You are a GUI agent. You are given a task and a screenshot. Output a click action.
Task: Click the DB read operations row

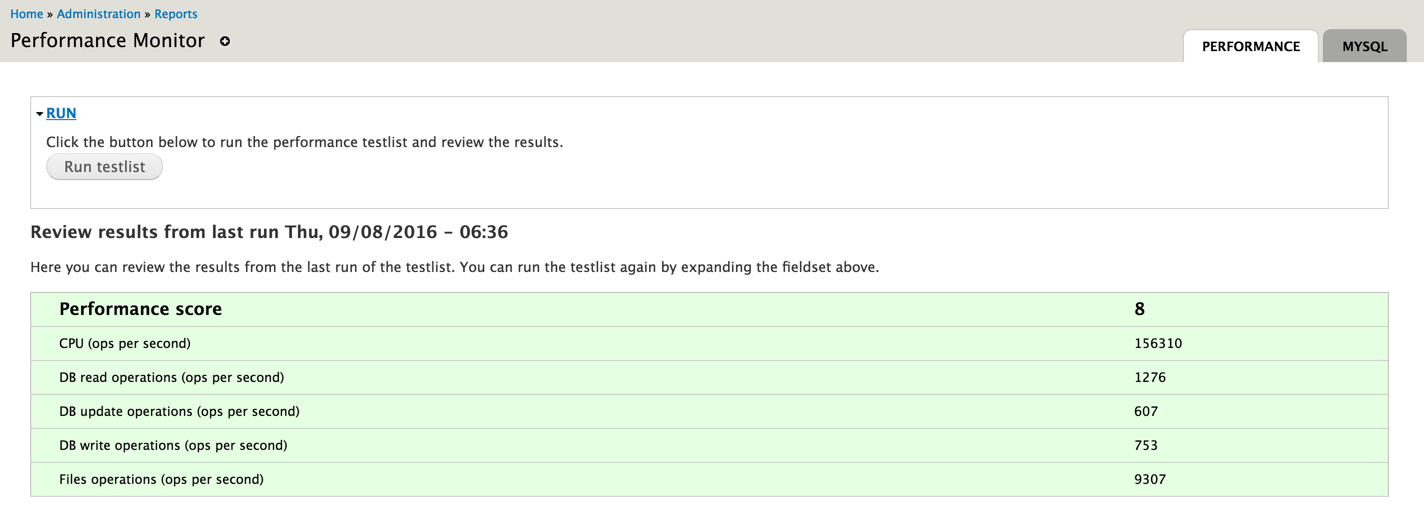172,377
